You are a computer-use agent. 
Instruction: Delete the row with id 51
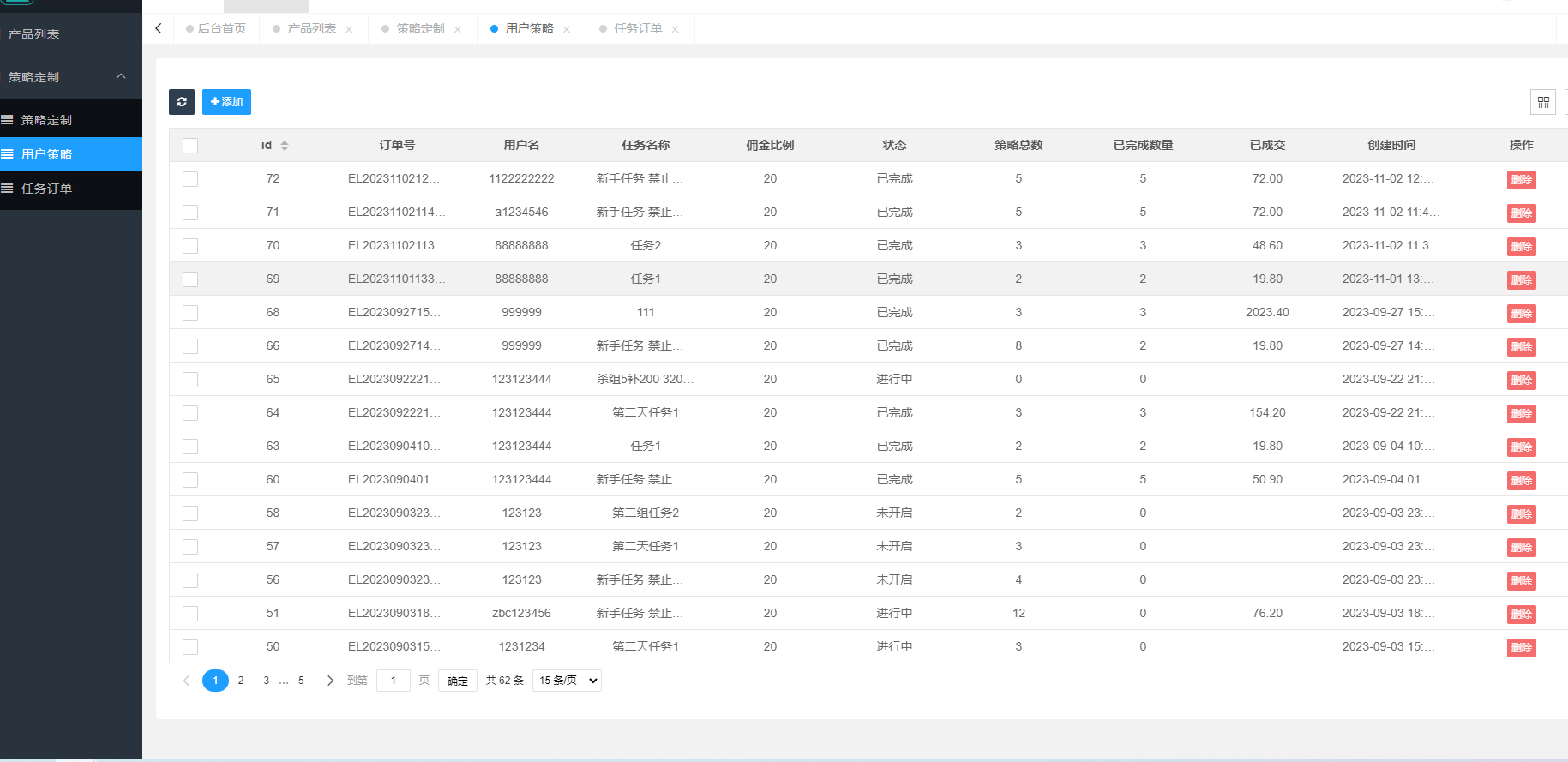(1522, 615)
